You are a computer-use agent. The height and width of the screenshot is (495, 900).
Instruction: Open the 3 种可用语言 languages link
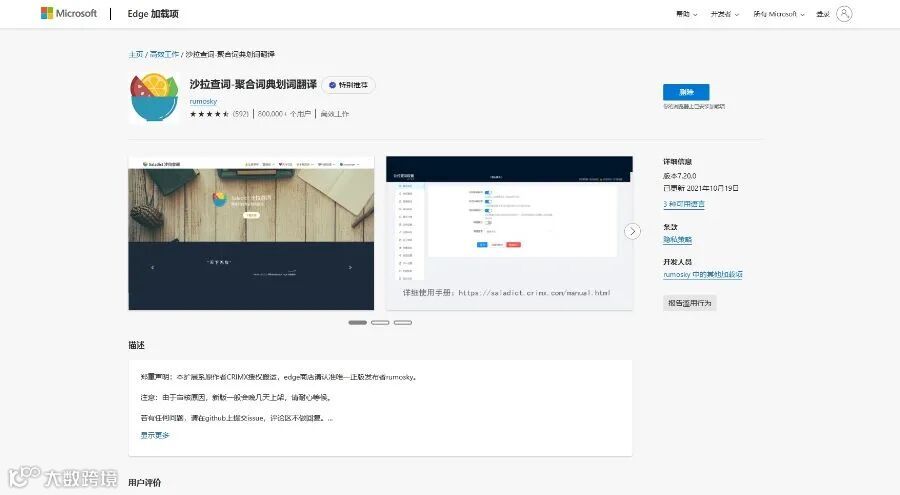click(x=684, y=204)
